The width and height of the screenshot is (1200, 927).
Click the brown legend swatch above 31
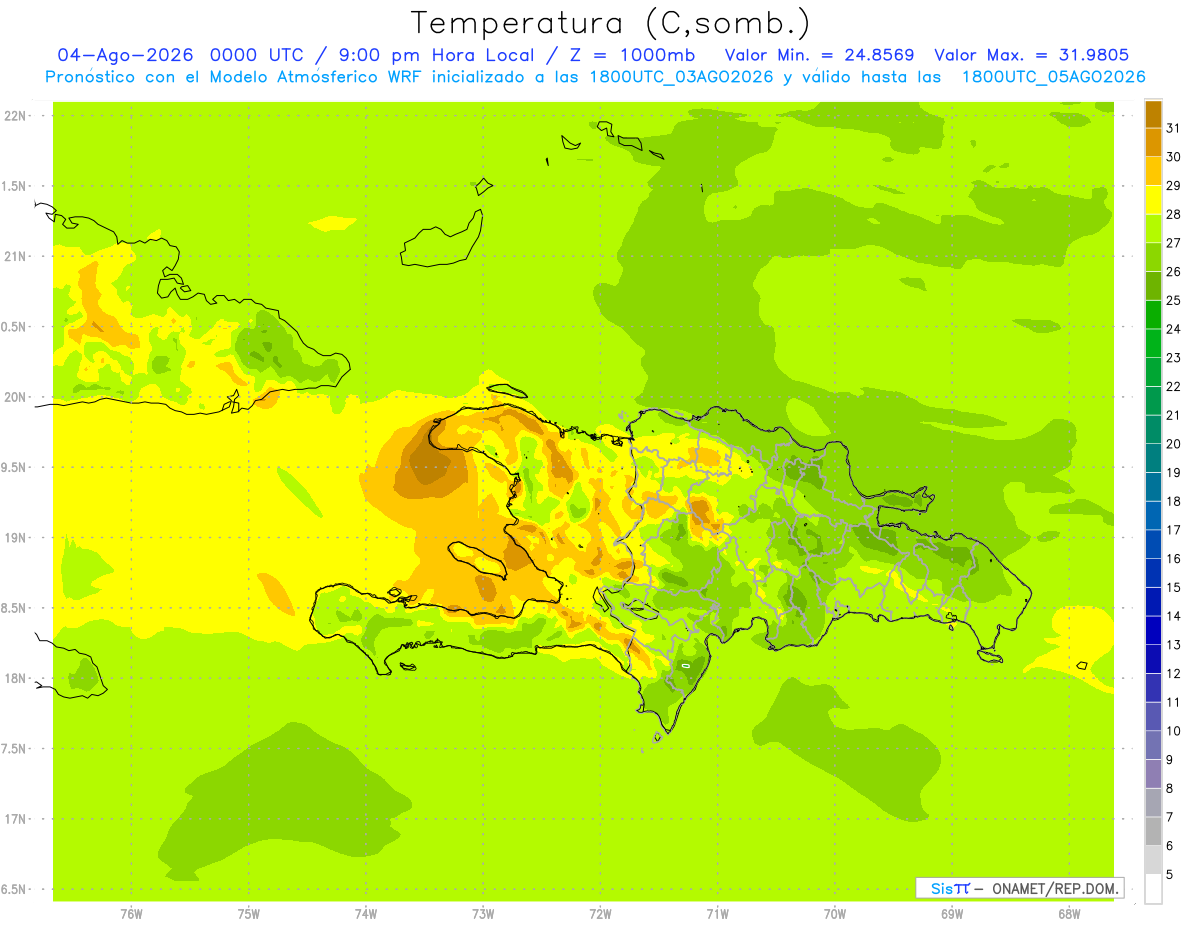1153,113
